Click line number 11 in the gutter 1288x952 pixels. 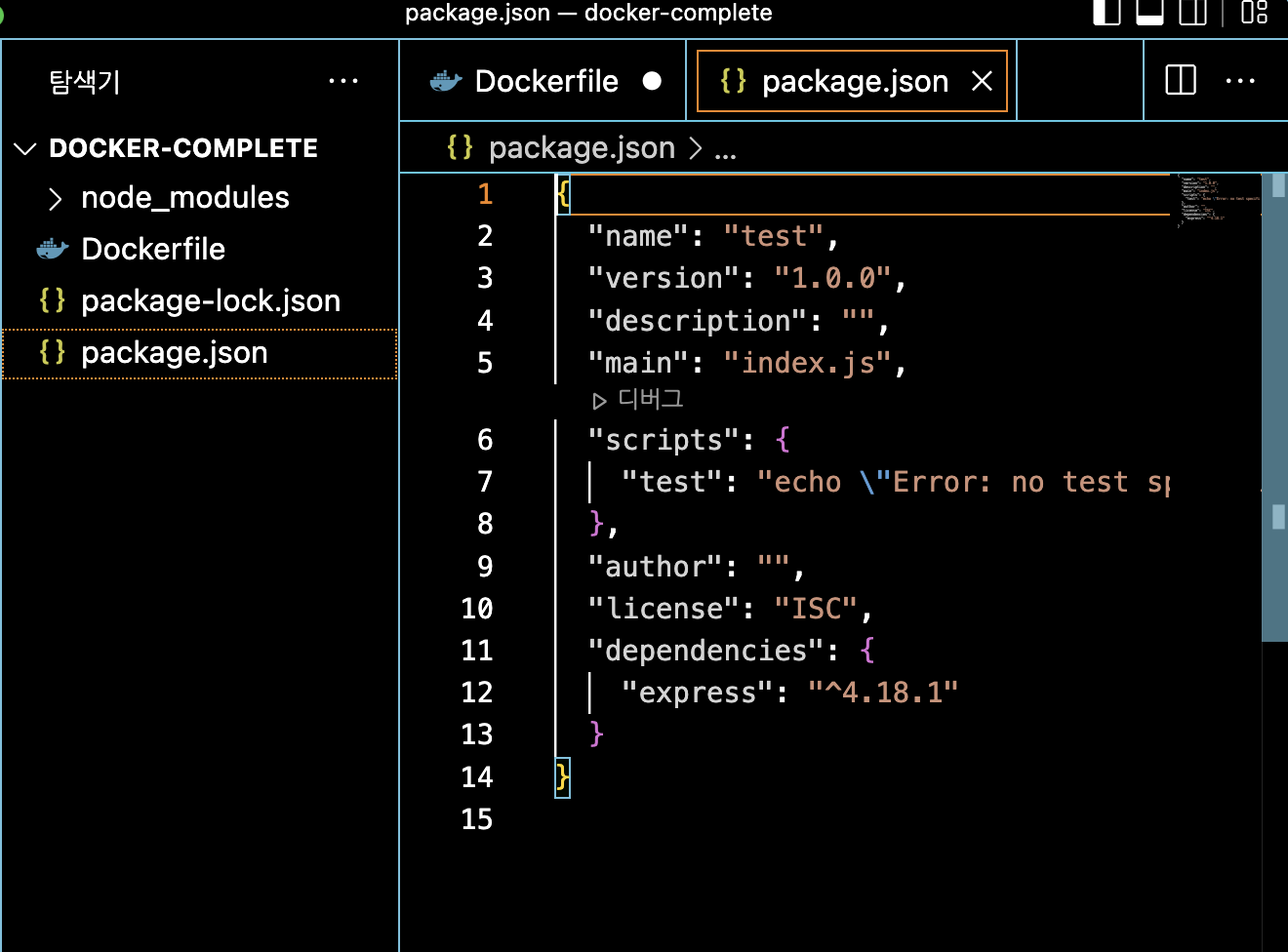477,651
